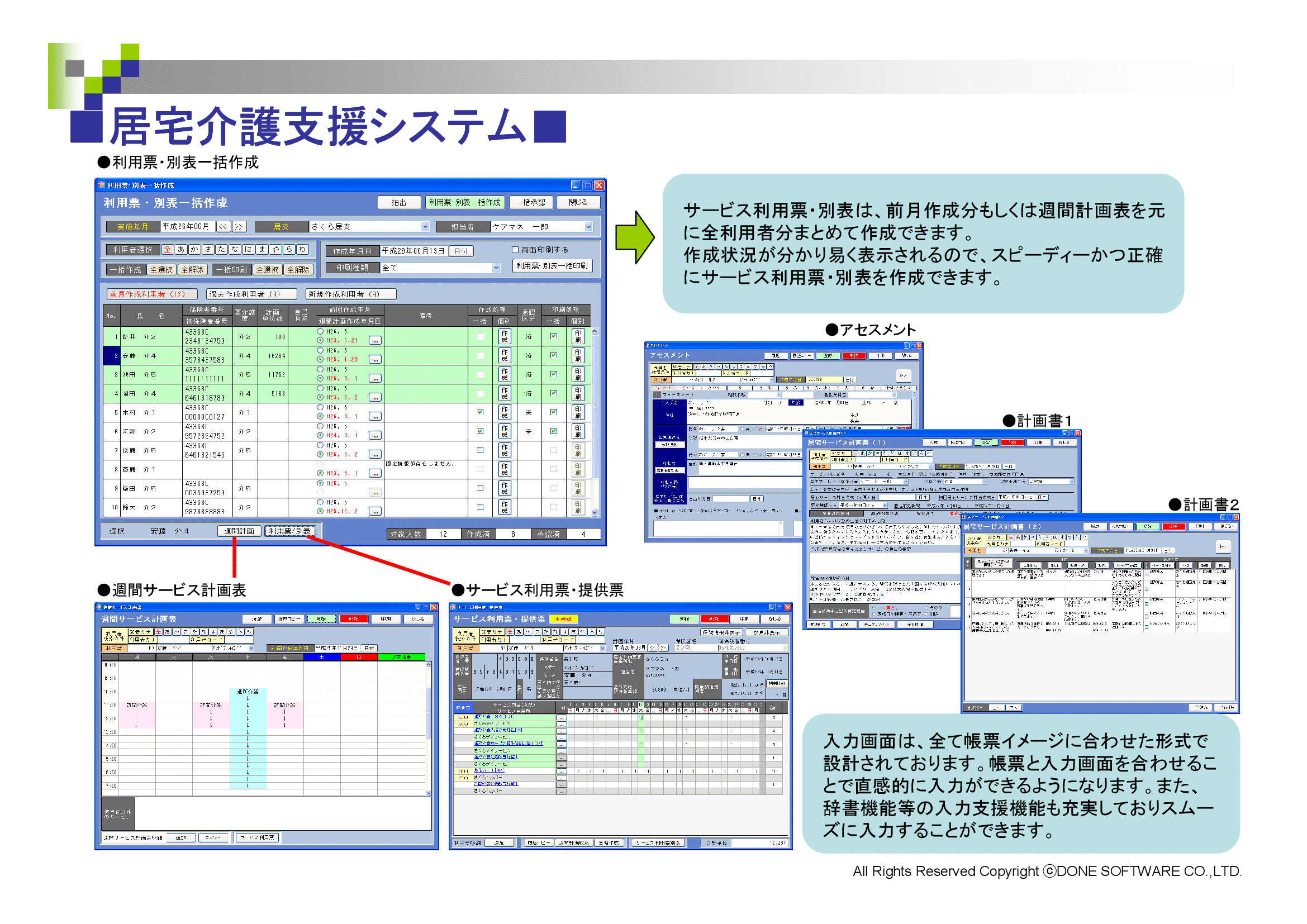Screen dimensions: 1307x924
Task: Click the previous month << button beside 実施年月
Action: pyautogui.click(x=223, y=227)
